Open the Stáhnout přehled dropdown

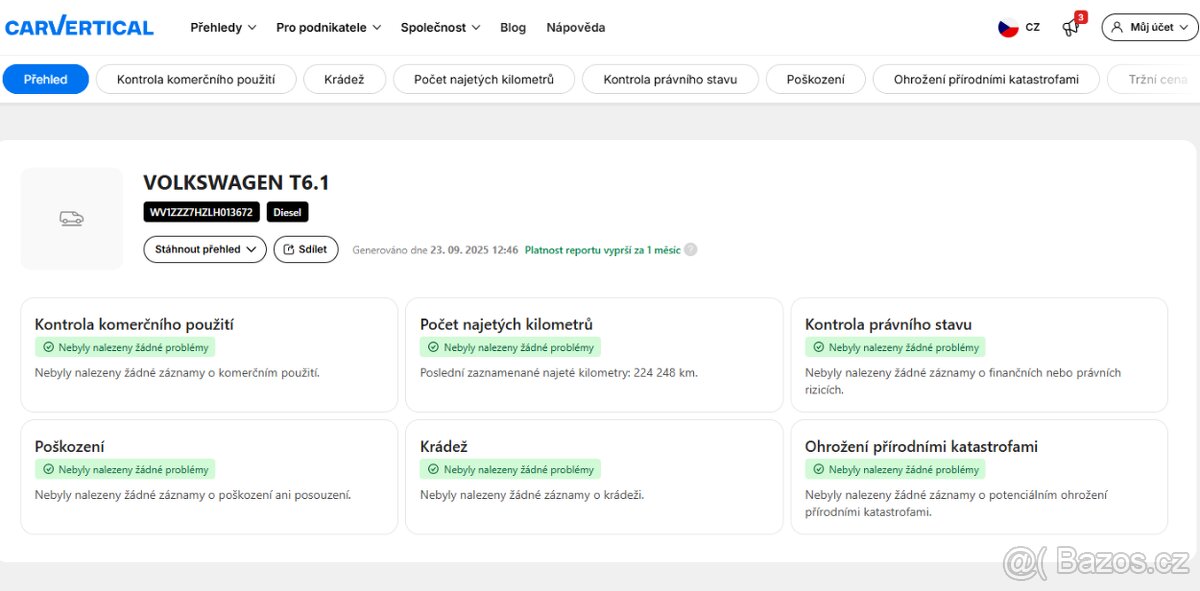coord(205,250)
